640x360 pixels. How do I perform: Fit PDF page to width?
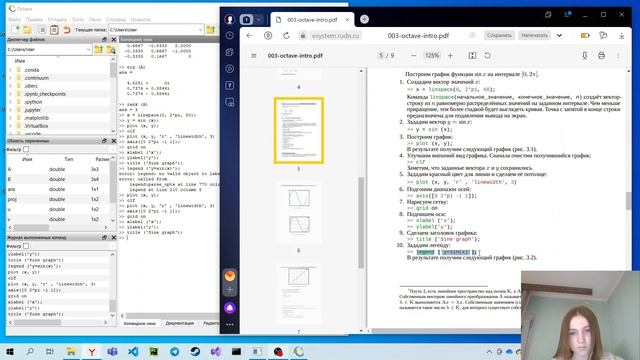pyautogui.click(x=472, y=56)
